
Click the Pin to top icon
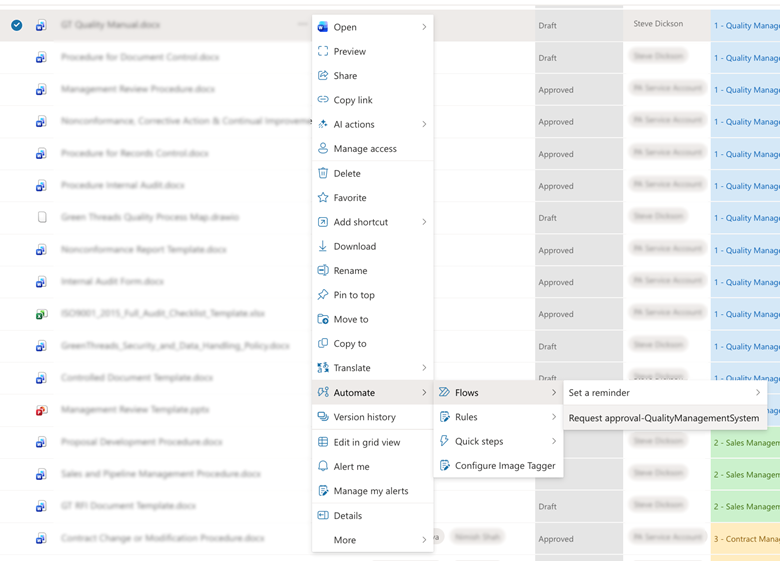pos(323,295)
